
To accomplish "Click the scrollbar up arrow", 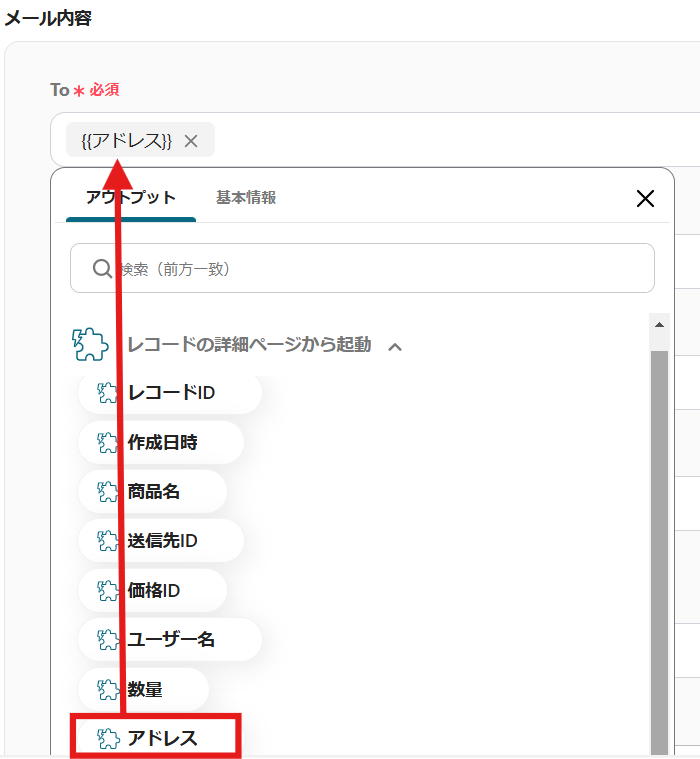I will [x=659, y=325].
